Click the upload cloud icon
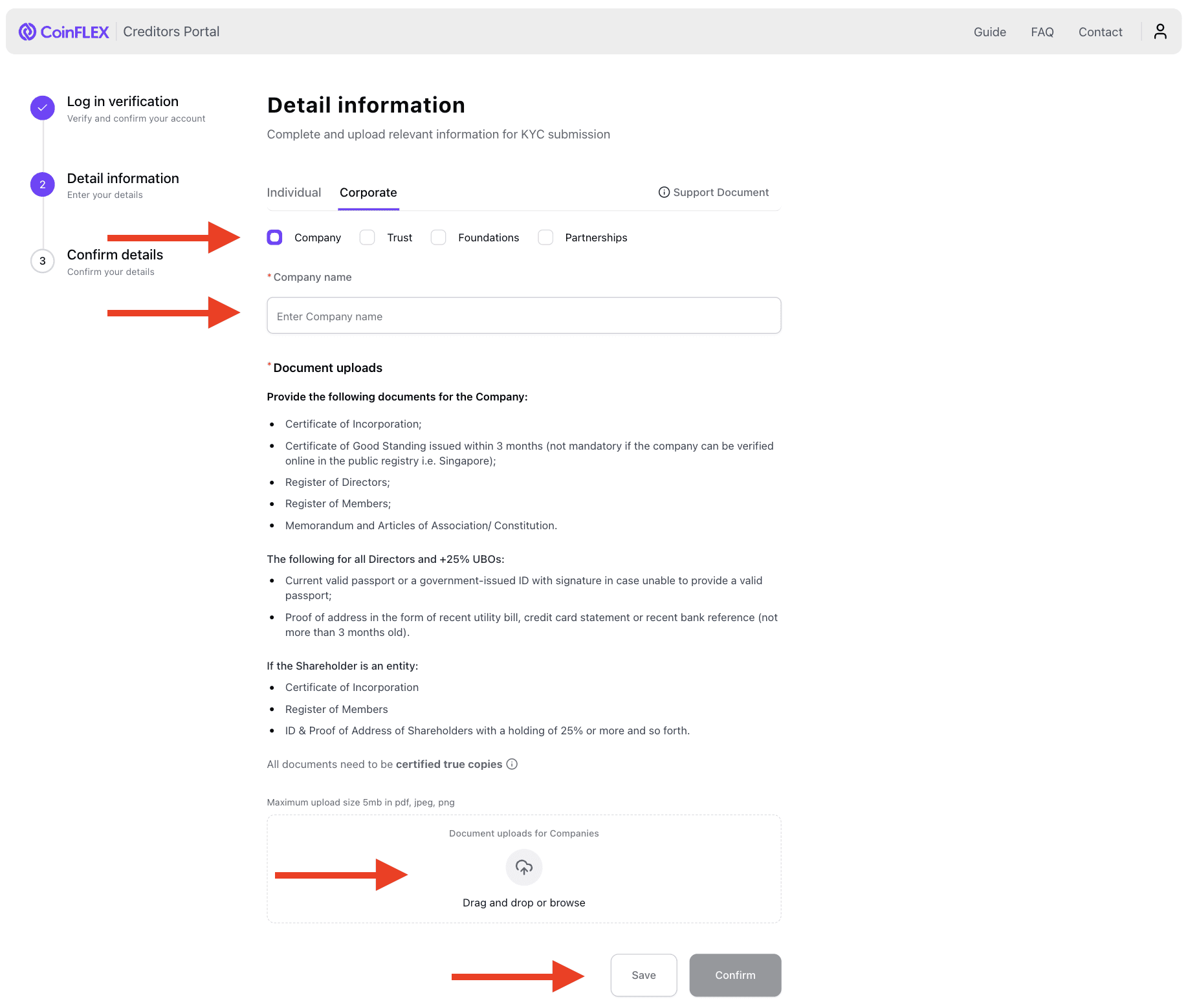 tap(523, 868)
